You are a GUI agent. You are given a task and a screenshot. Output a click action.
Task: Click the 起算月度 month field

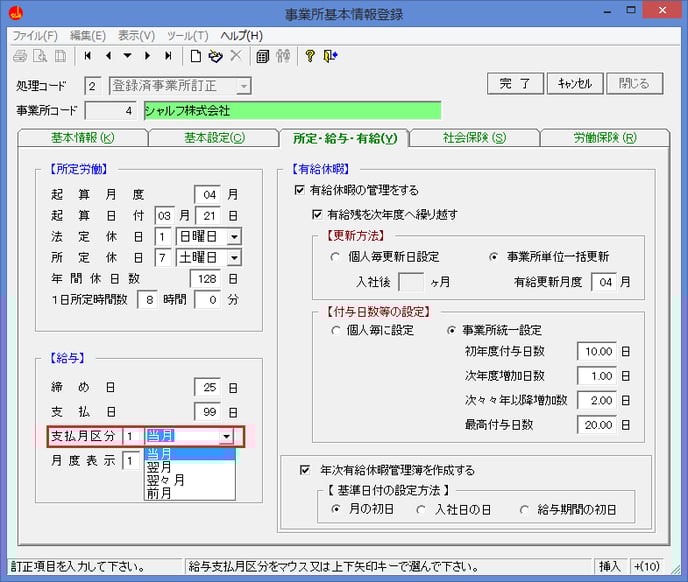(208, 195)
